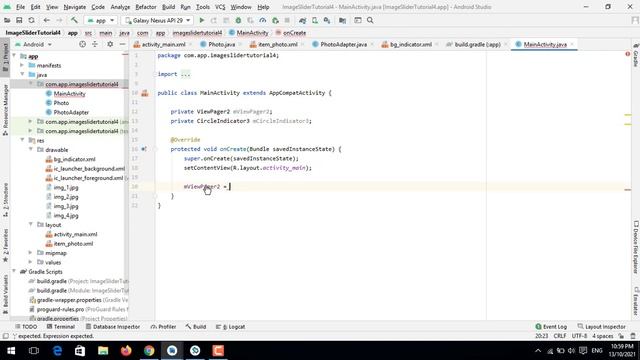The image size is (640, 360).
Task: Open the AVD Manager icon
Action: tap(315, 20)
